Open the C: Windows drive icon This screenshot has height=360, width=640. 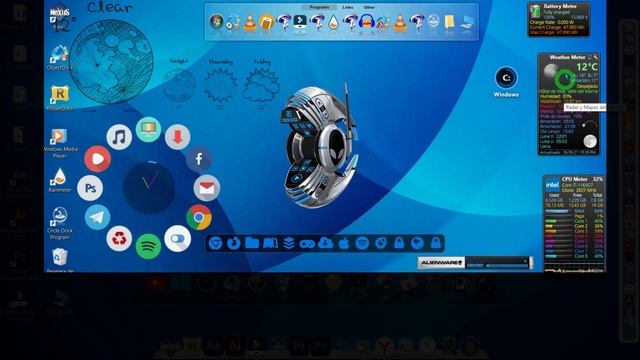(506, 82)
